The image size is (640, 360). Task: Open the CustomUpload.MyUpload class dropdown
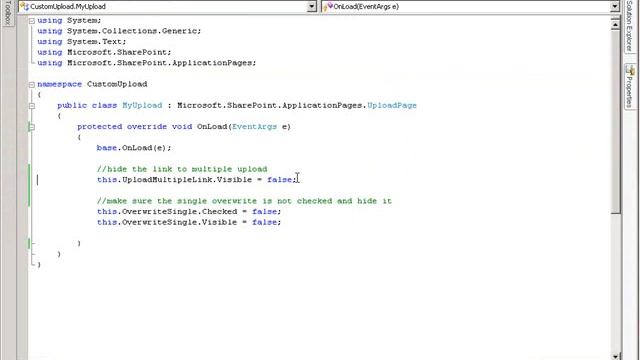(311, 7)
